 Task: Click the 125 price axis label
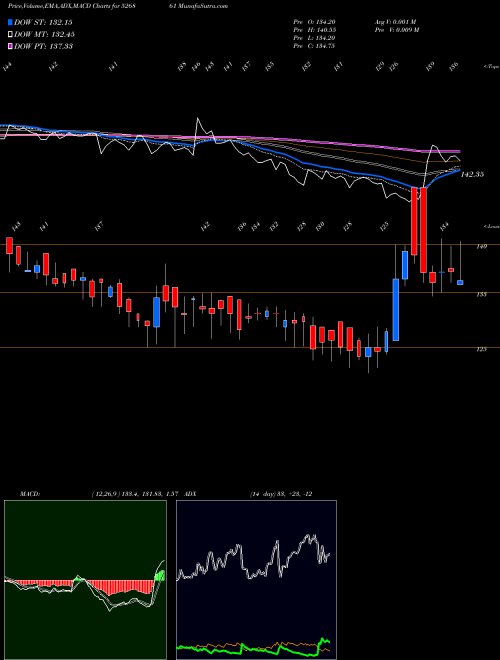pyautogui.click(x=481, y=349)
